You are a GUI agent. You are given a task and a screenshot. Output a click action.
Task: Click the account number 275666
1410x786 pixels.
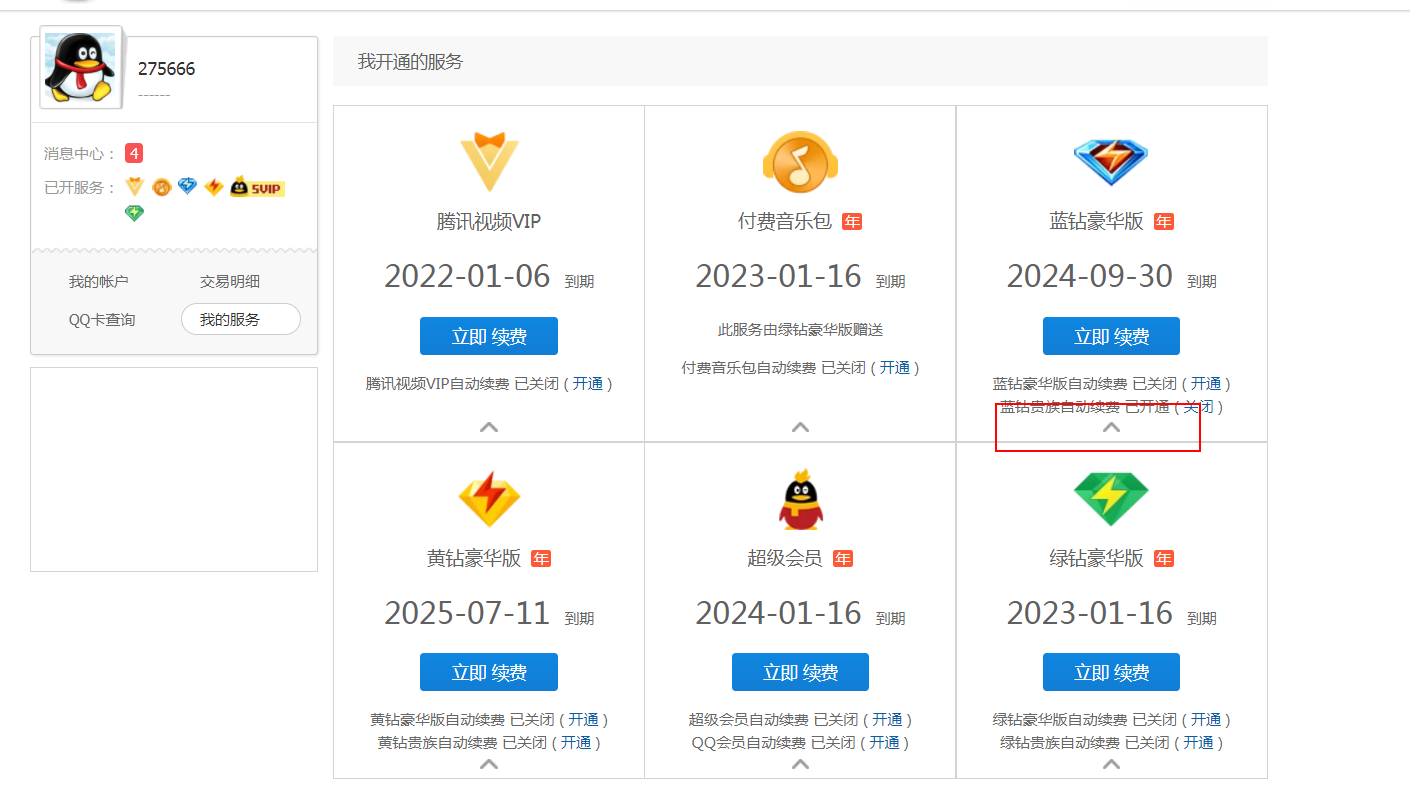[167, 69]
